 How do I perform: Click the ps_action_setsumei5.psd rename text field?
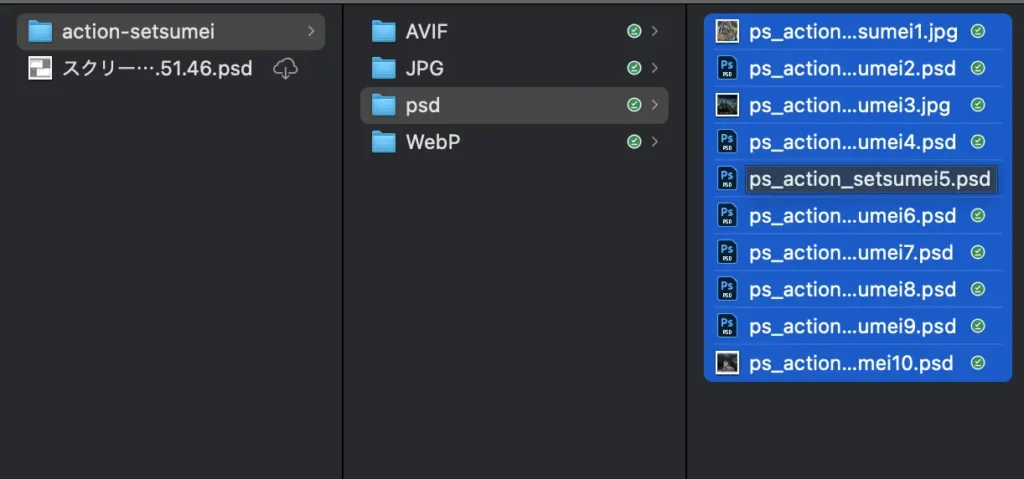pyautogui.click(x=869, y=179)
